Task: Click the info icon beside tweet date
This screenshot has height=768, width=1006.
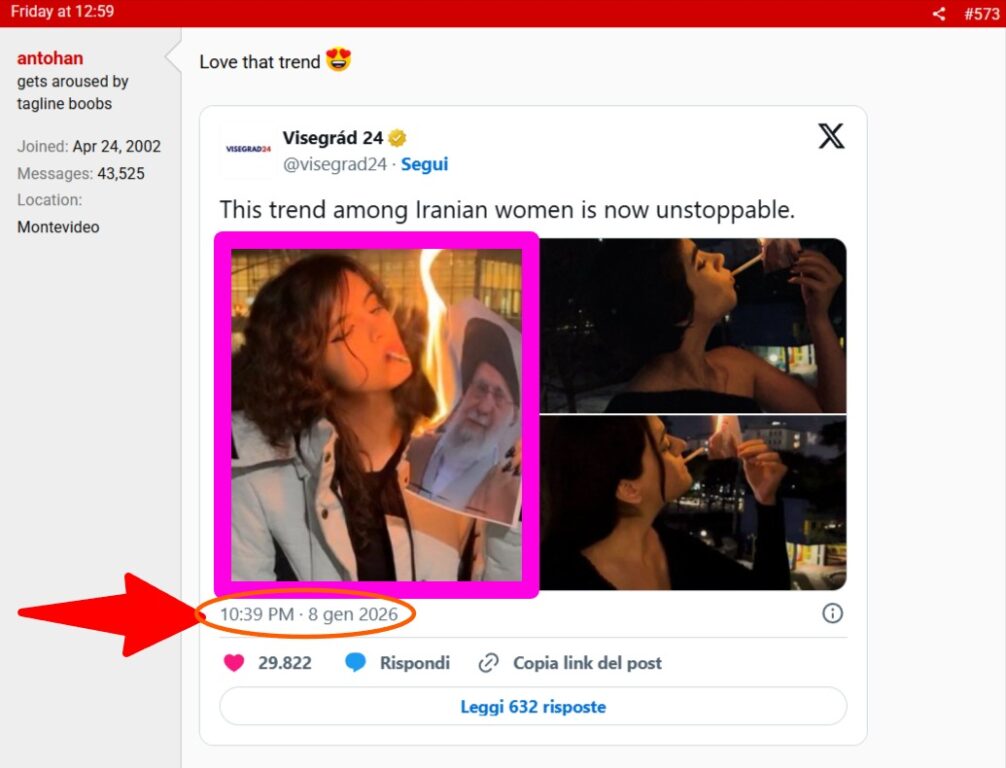Action: point(832,613)
